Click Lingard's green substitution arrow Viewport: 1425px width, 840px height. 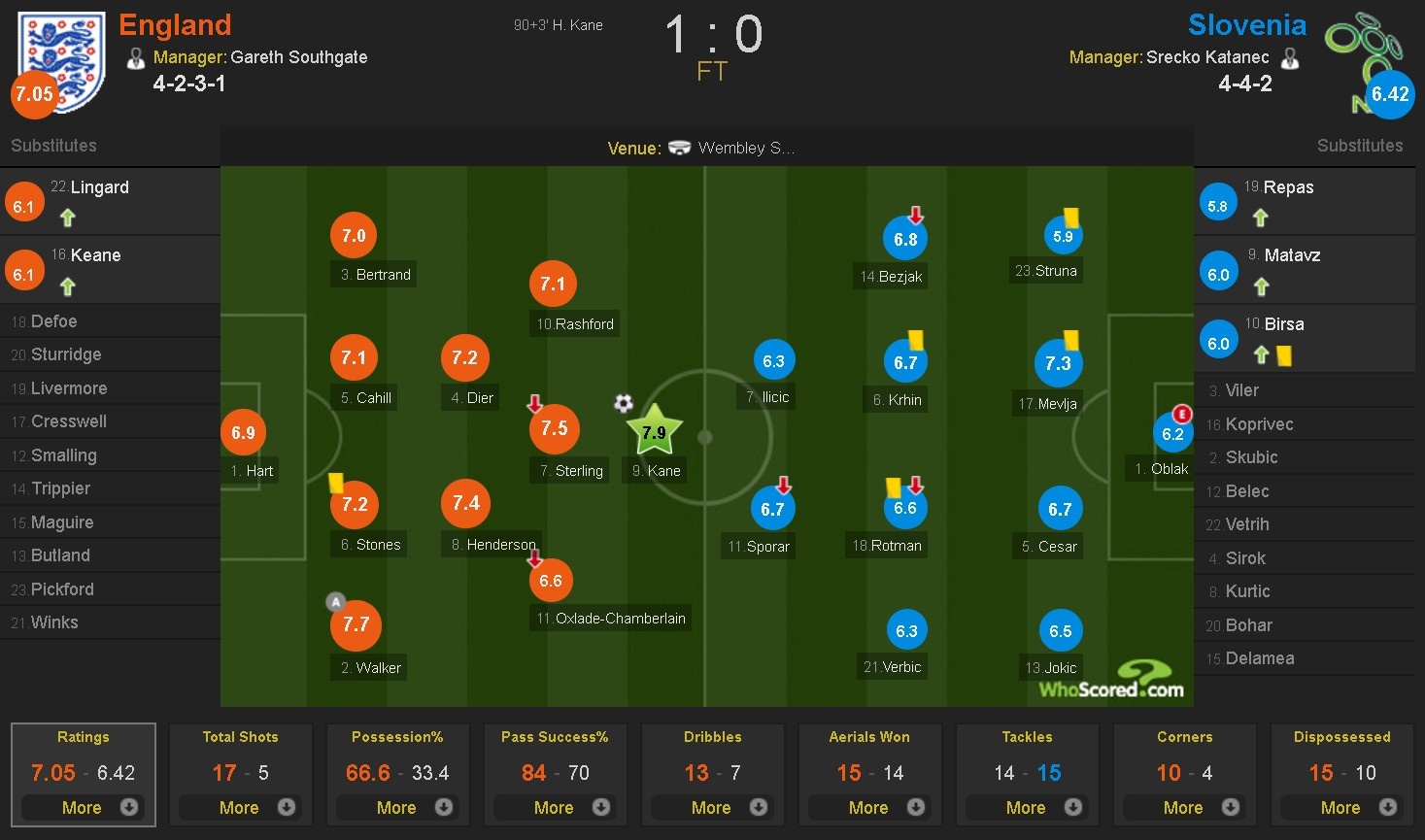pyautogui.click(x=67, y=218)
